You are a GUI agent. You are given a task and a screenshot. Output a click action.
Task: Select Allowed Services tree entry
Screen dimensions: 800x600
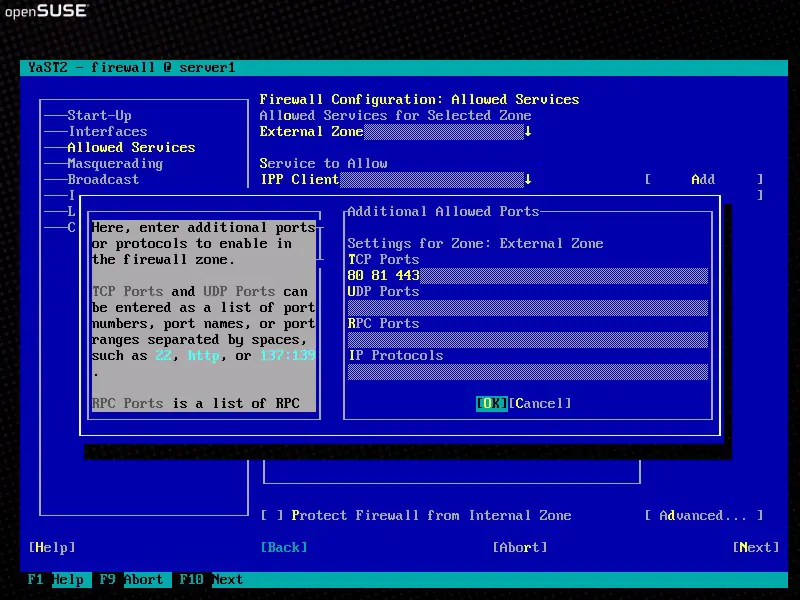click(131, 147)
